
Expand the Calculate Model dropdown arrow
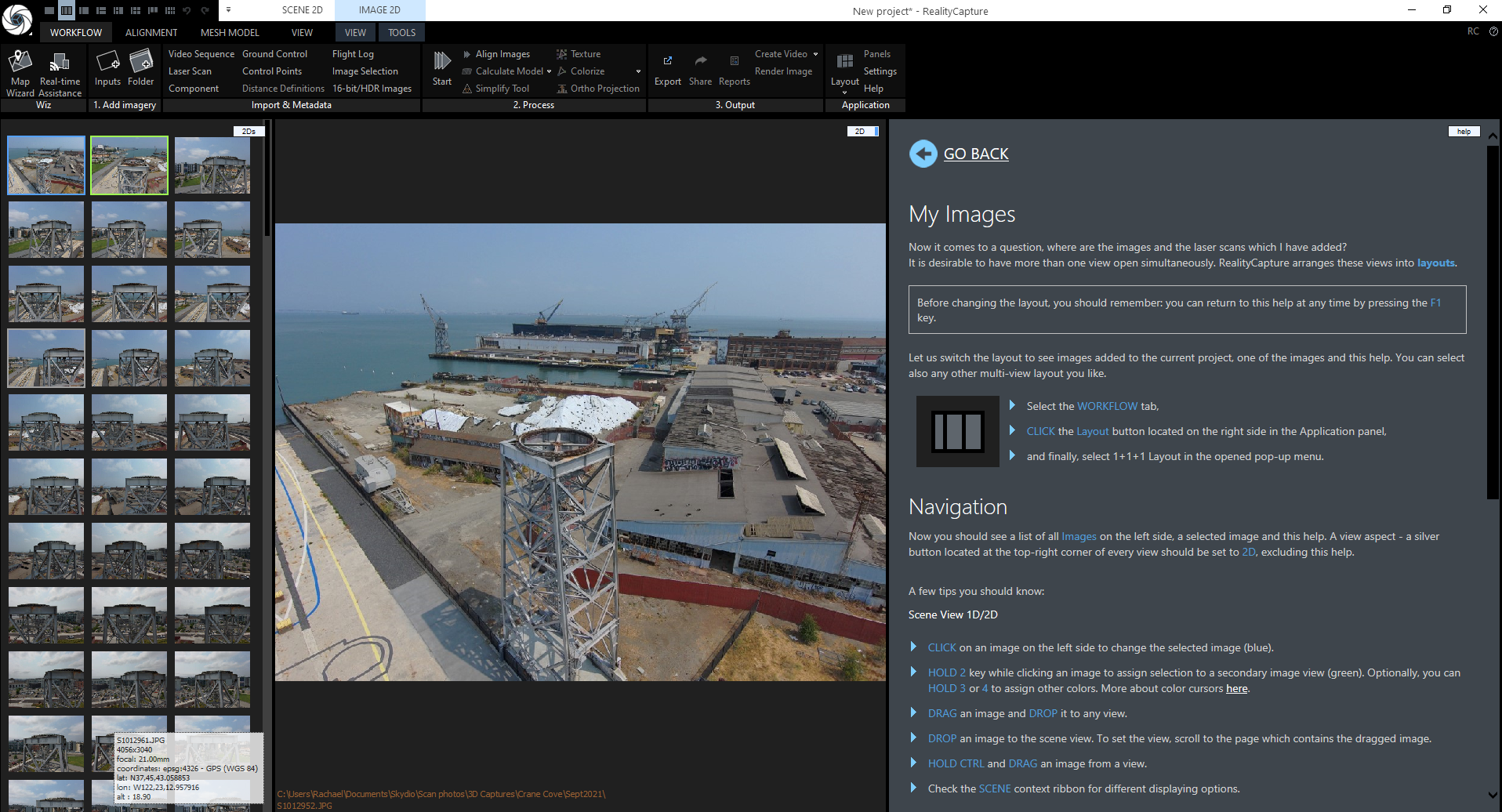[x=549, y=71]
